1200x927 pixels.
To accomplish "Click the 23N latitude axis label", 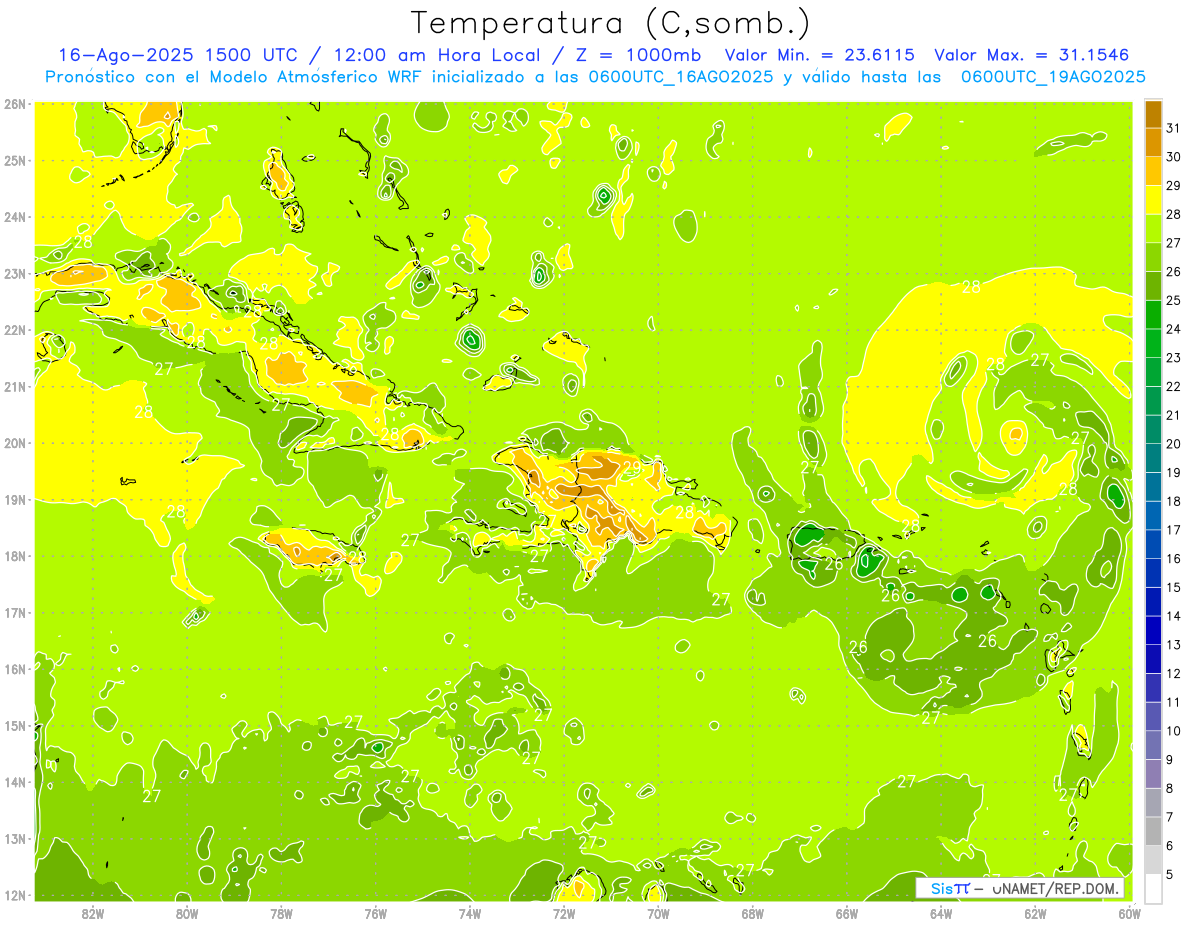I will pos(15,273).
